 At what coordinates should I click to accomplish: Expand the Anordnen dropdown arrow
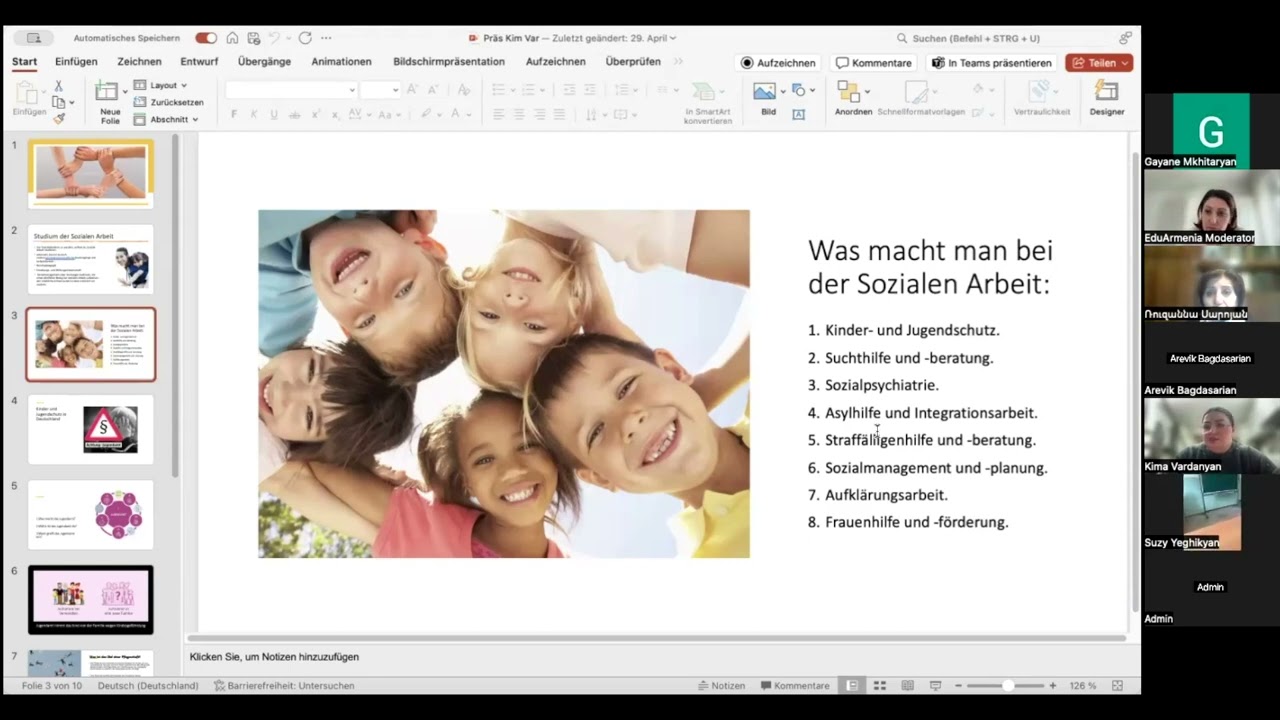click(x=866, y=91)
